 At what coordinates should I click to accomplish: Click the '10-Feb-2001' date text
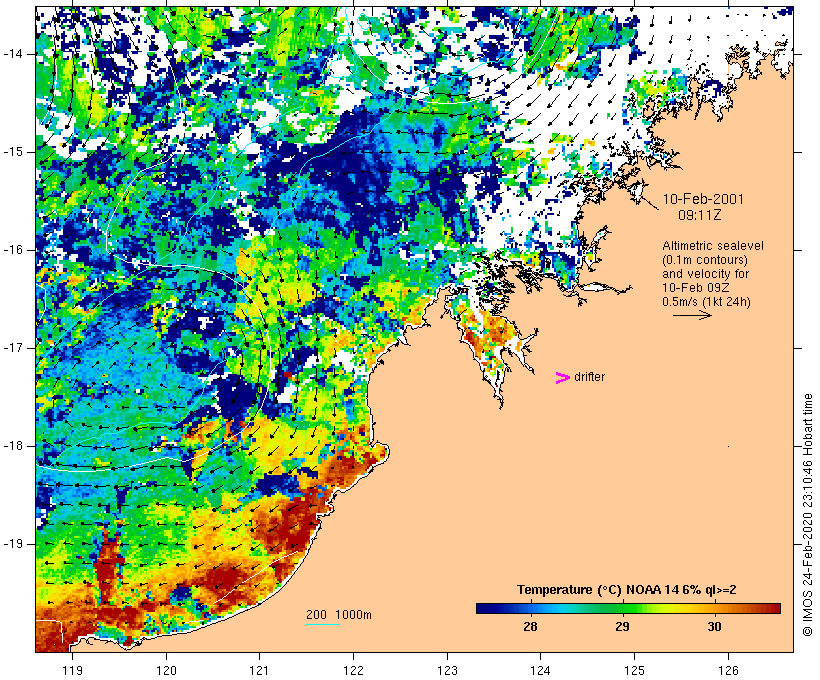703,199
